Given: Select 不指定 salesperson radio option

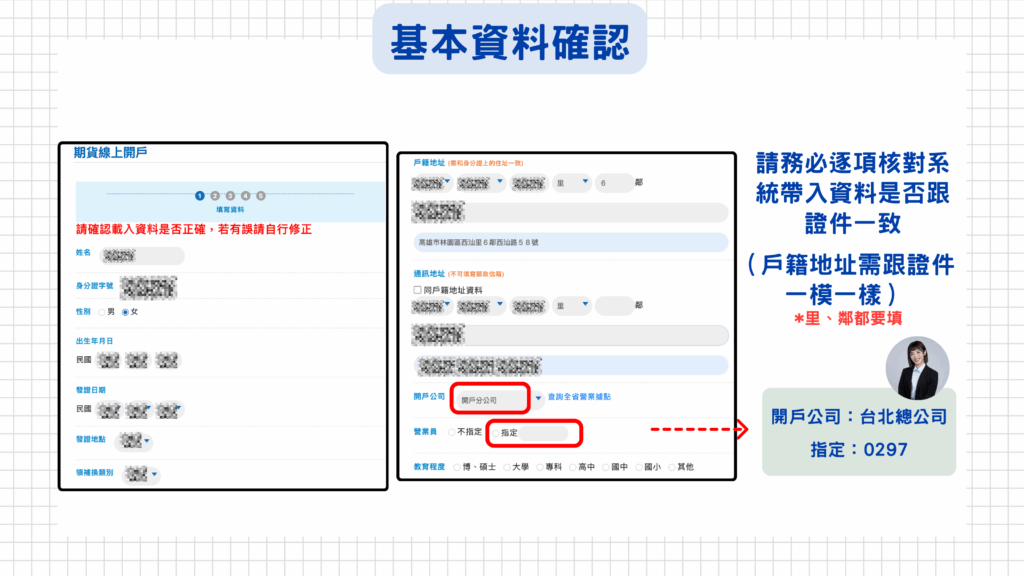Looking at the screenshot, I should pyautogui.click(x=452, y=432).
